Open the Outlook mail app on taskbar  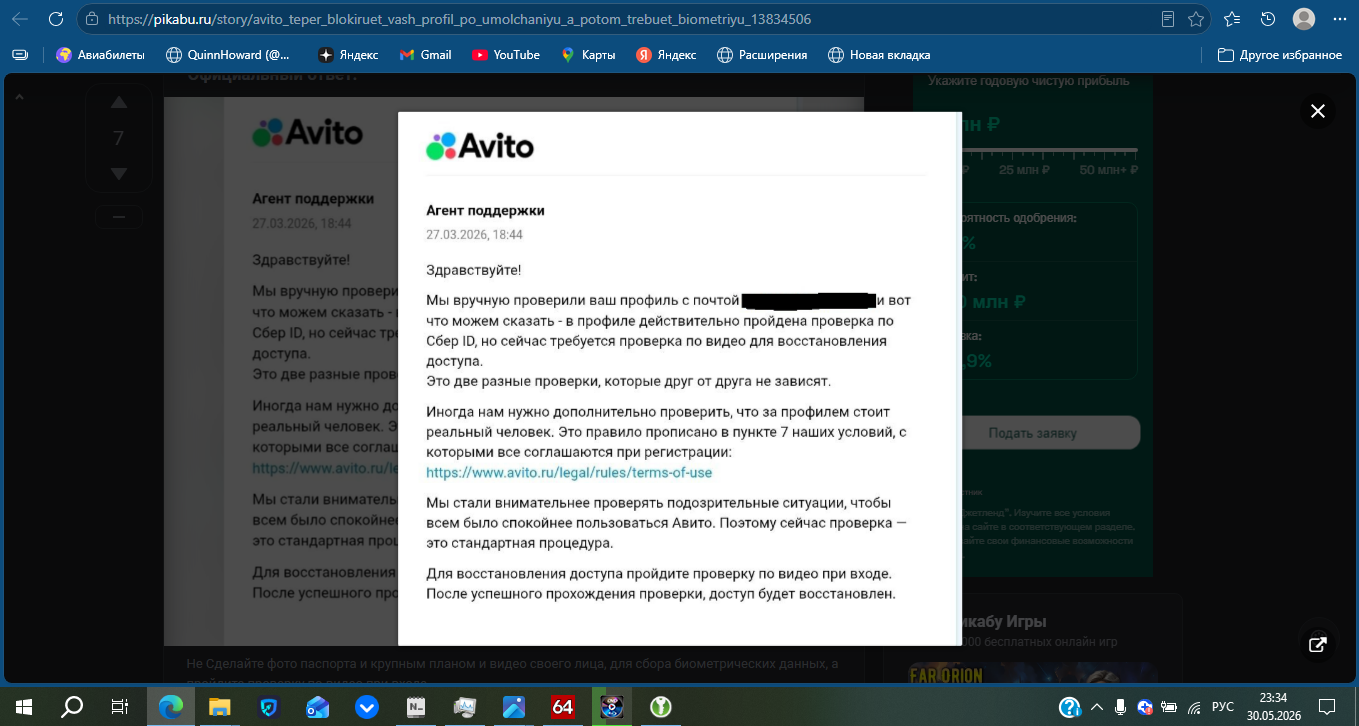(x=317, y=707)
